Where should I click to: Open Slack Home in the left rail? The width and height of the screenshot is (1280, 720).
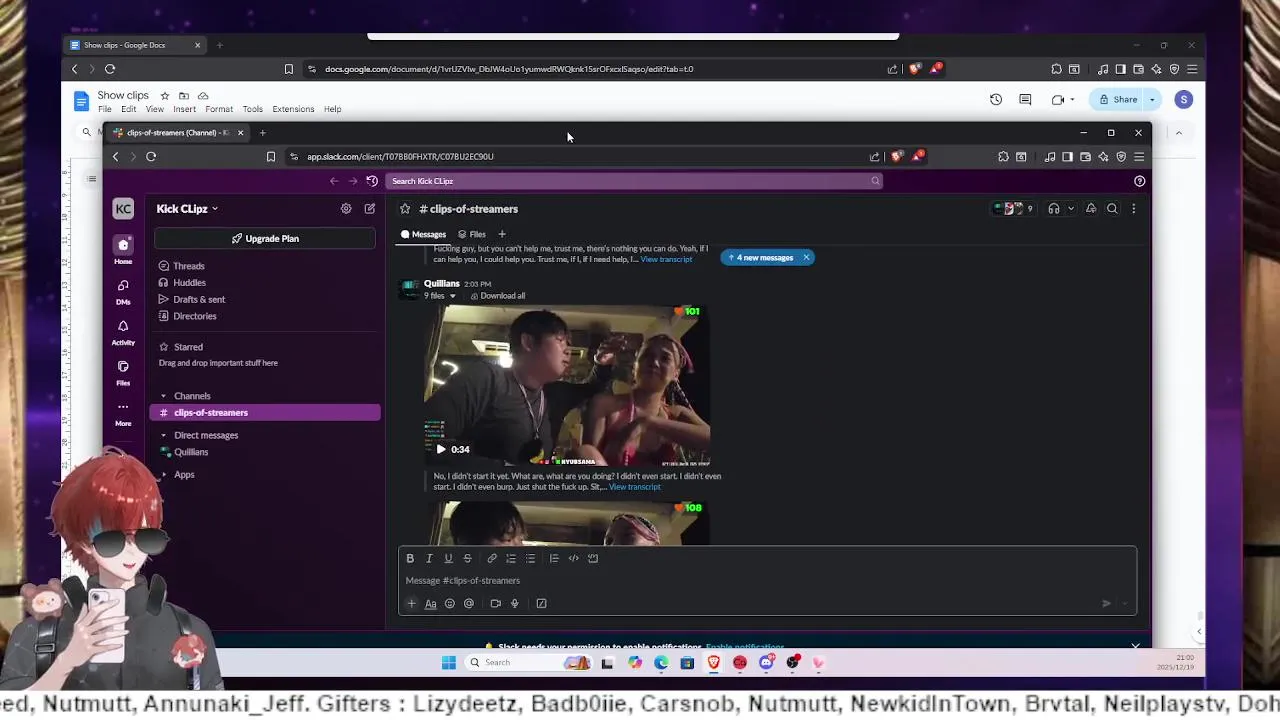pyautogui.click(x=123, y=250)
